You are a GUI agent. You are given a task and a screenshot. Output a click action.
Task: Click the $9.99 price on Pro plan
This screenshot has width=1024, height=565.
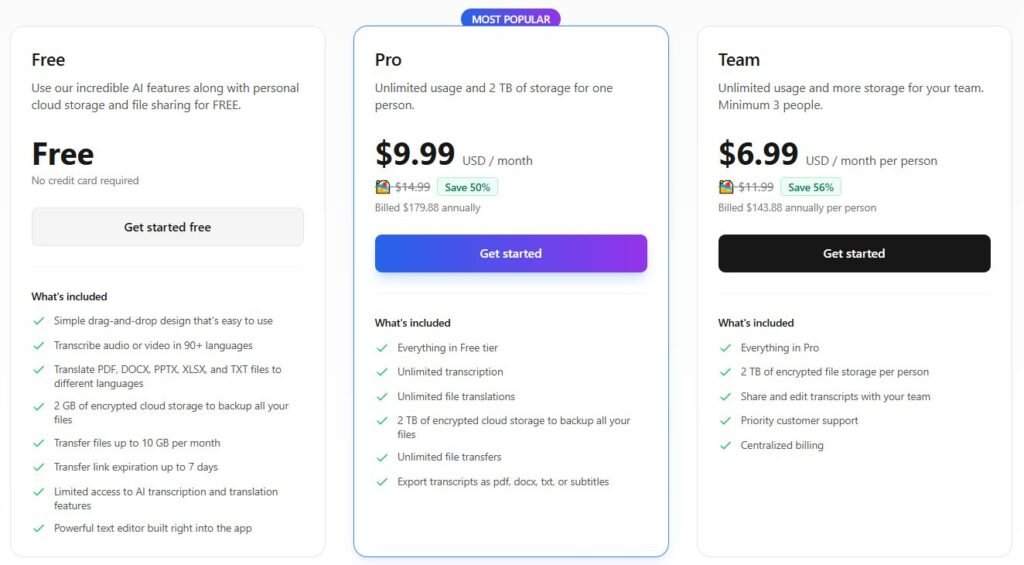(415, 154)
